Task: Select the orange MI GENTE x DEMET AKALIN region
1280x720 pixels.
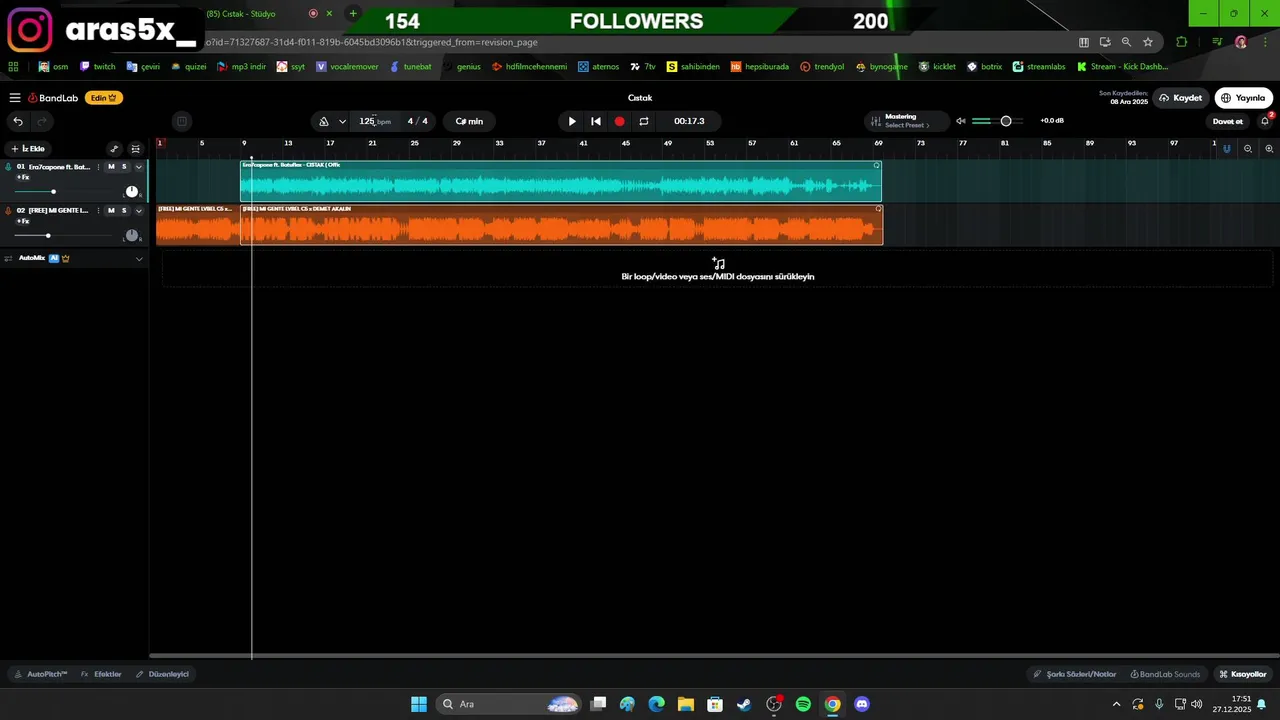Action: tap(561, 225)
